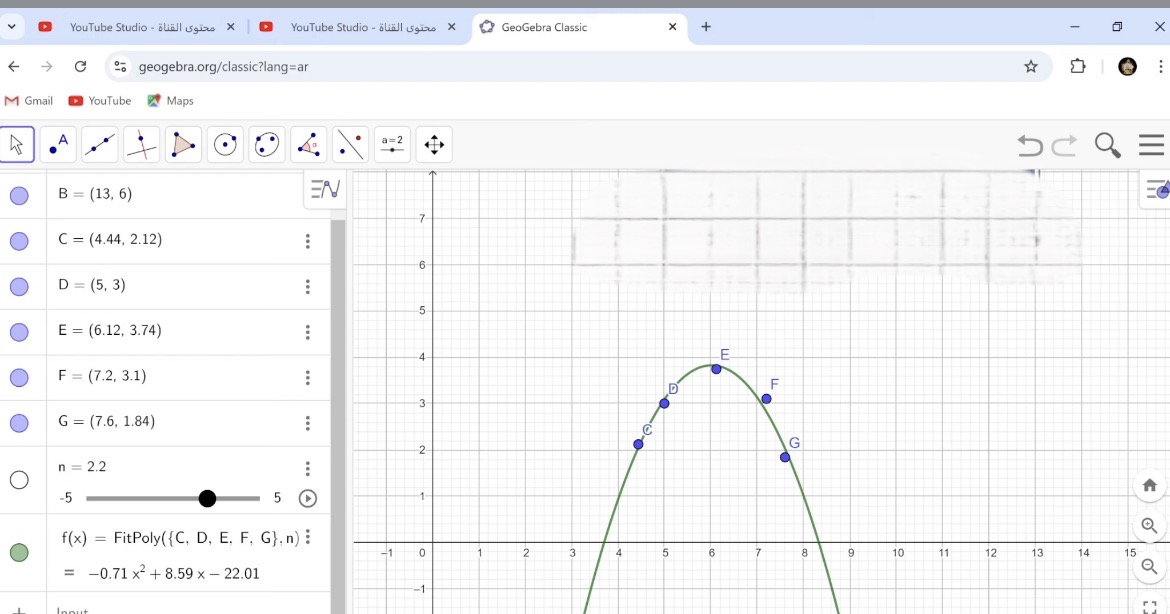1170x614 pixels.
Task: Open the GeoGebra main hamburger menu
Action: point(1151,145)
